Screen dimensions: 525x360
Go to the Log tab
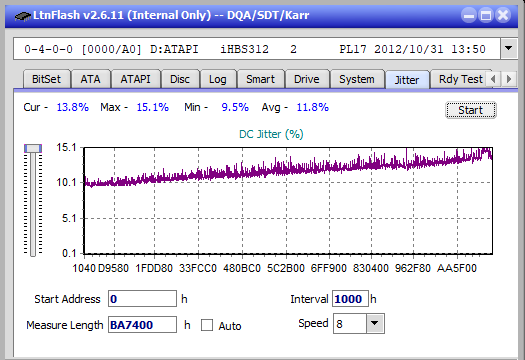point(218,79)
